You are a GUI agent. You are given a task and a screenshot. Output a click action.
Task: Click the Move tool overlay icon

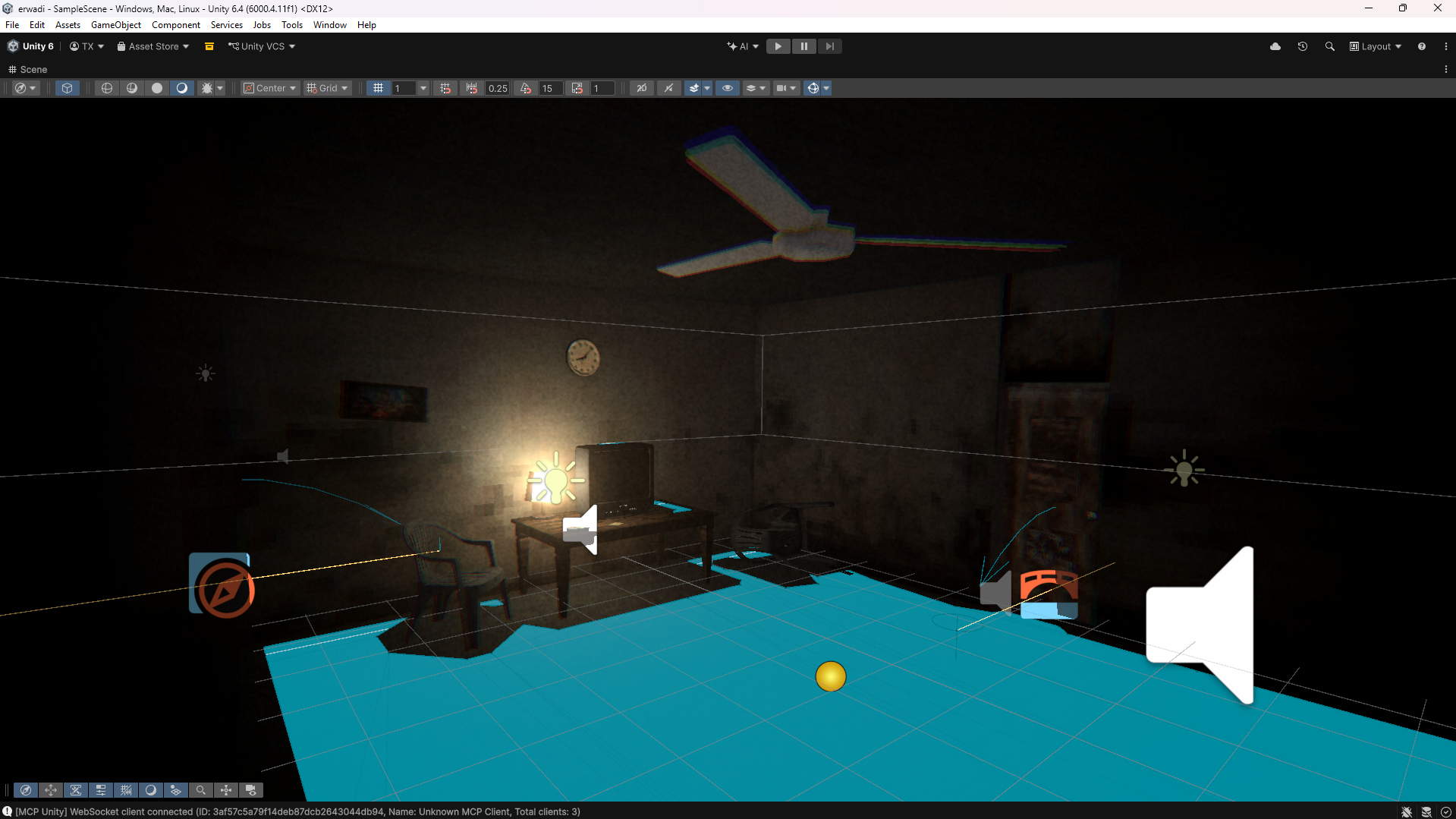pos(51,790)
